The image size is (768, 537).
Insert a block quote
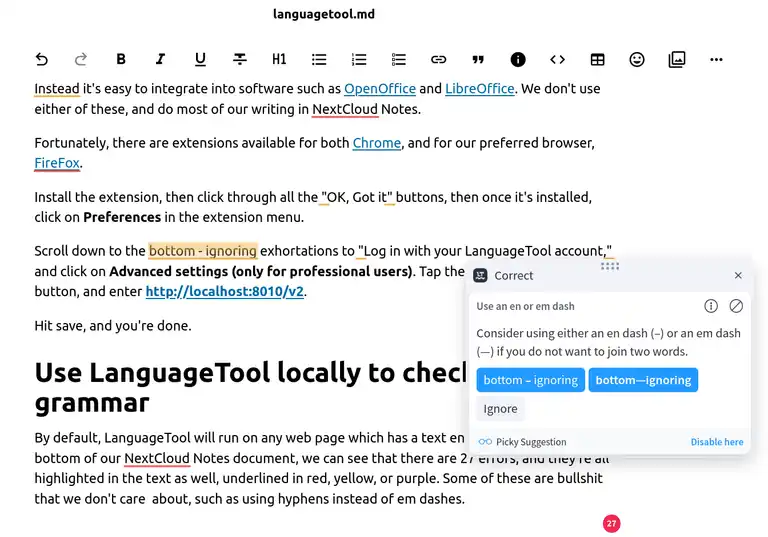[x=478, y=59]
